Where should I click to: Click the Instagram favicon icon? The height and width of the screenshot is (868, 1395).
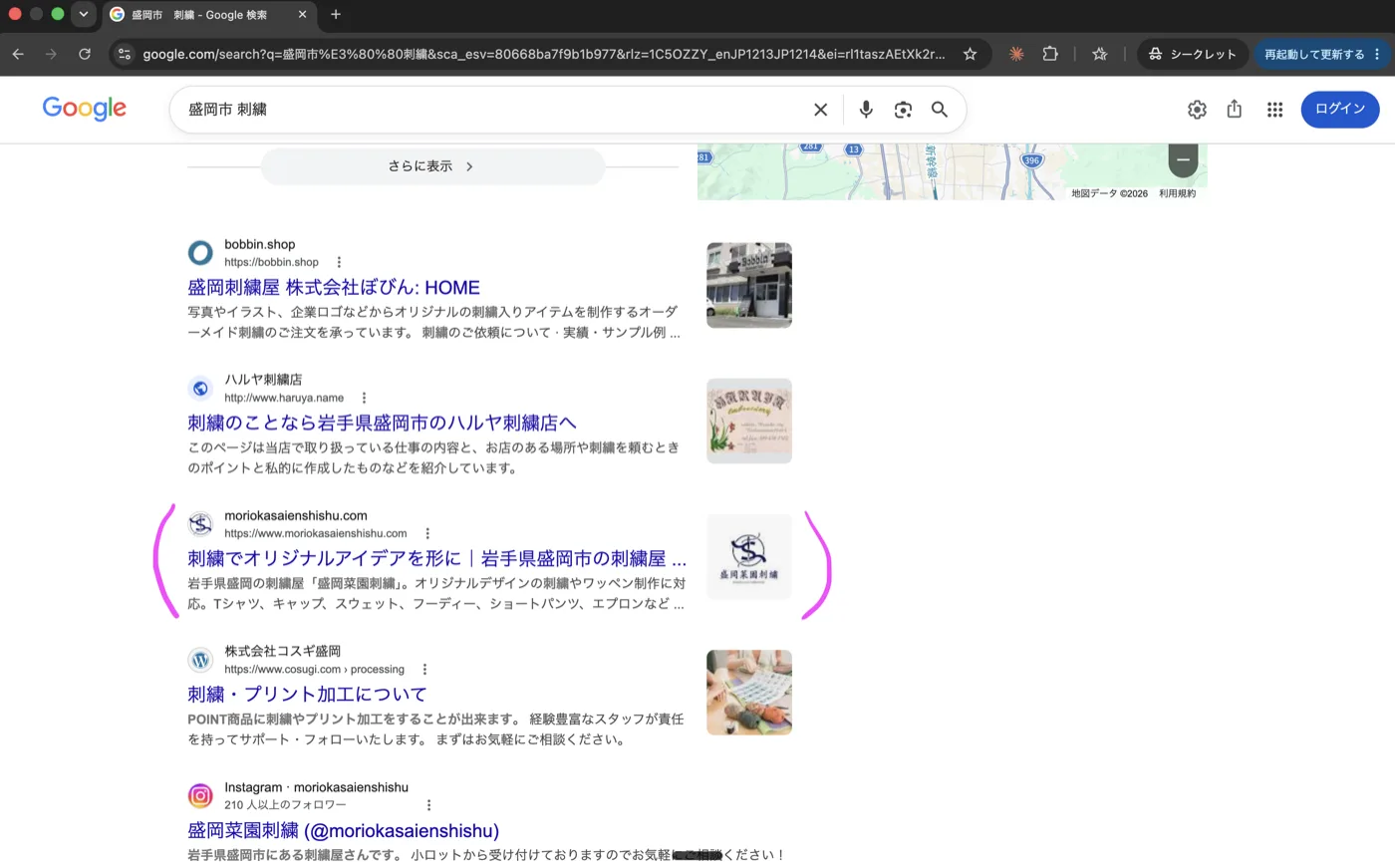tap(200, 795)
